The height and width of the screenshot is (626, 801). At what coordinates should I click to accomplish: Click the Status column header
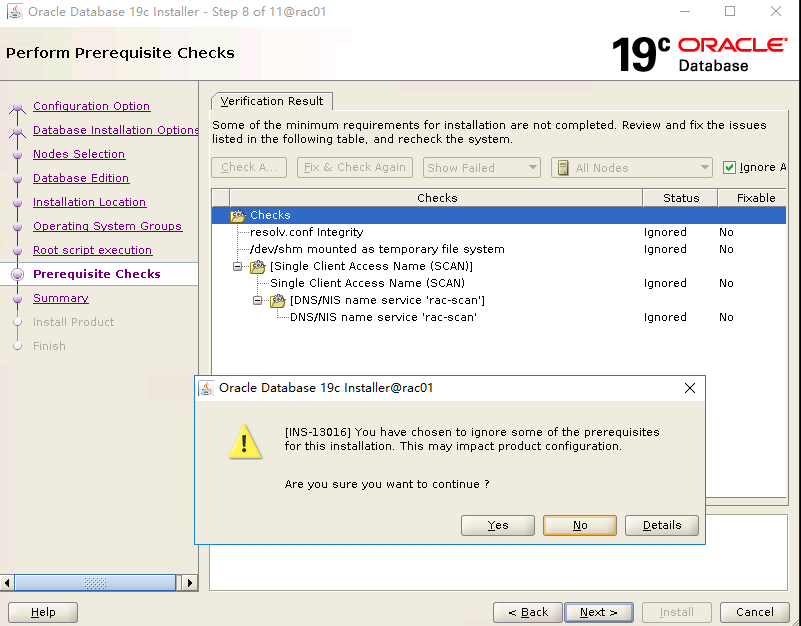(680, 198)
